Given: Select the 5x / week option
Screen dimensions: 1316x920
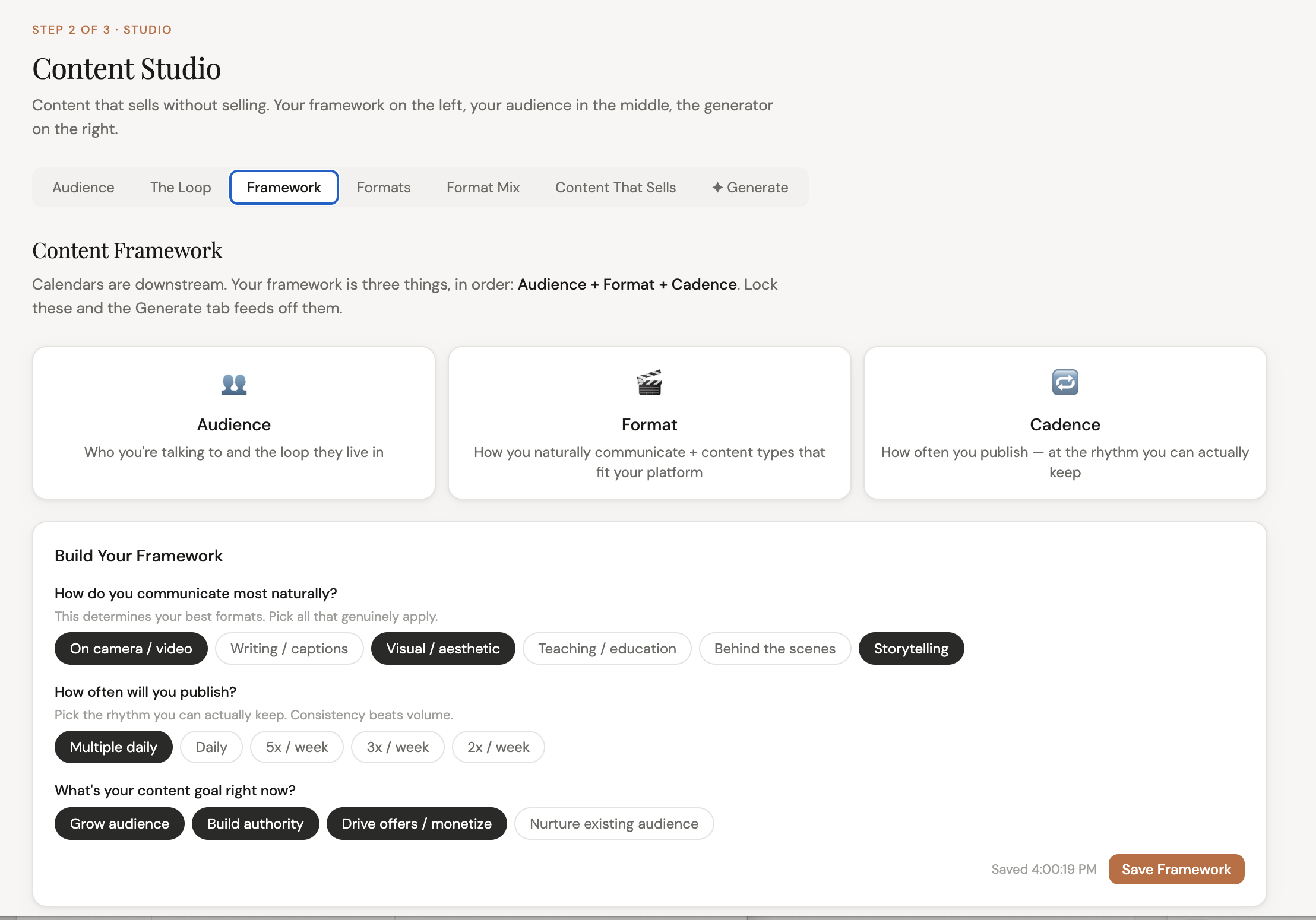Looking at the screenshot, I should [297, 747].
